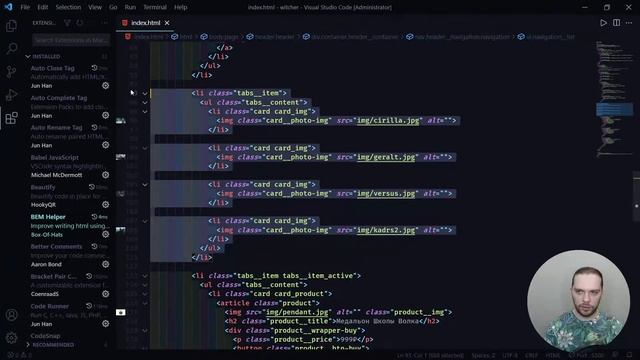Open the Explorer view in activity bar

[11, 26]
